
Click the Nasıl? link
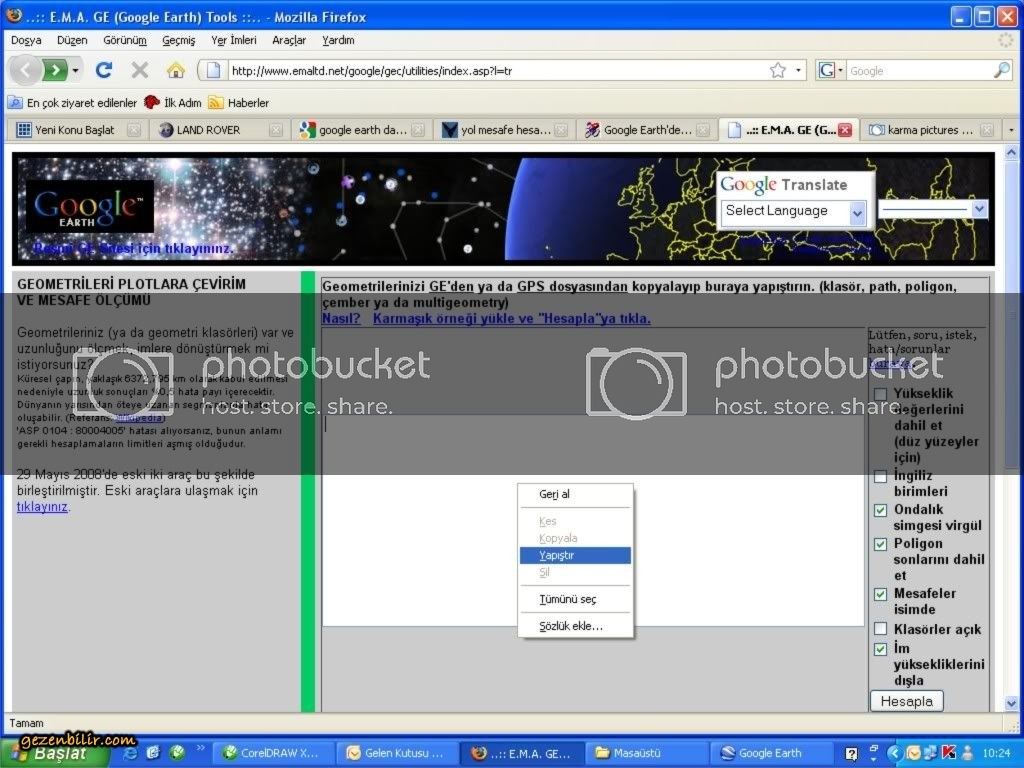341,318
